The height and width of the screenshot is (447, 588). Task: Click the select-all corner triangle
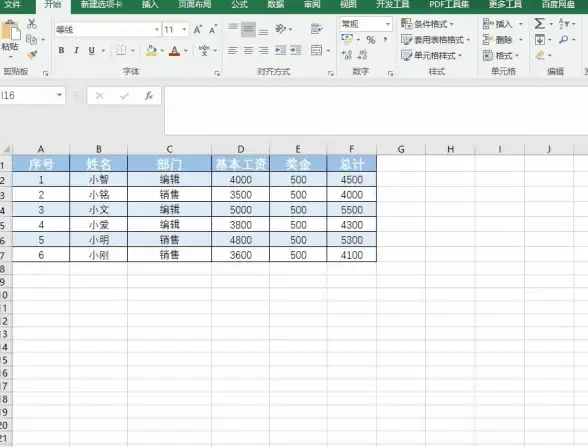[7, 149]
